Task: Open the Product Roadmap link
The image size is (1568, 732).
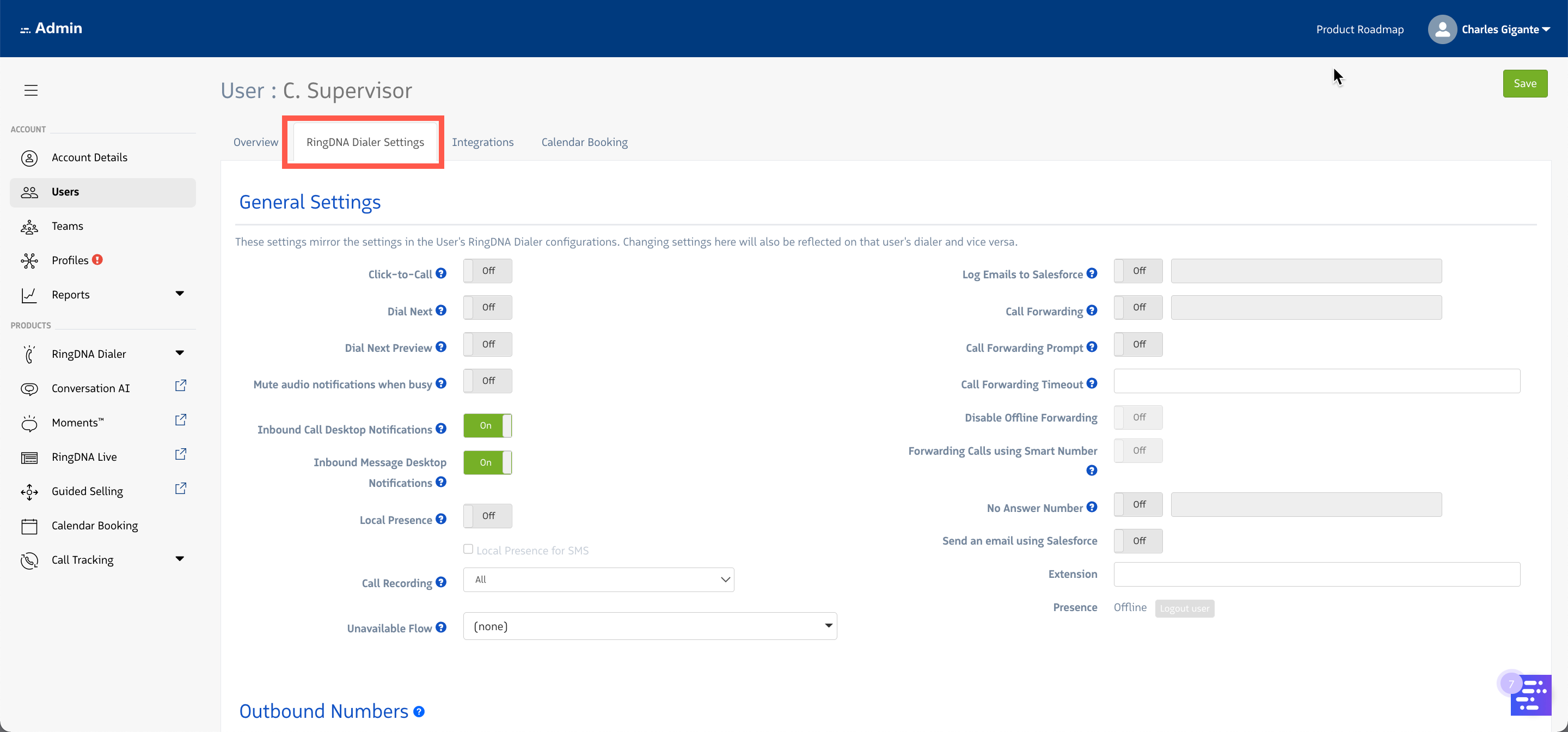Action: [1359, 29]
